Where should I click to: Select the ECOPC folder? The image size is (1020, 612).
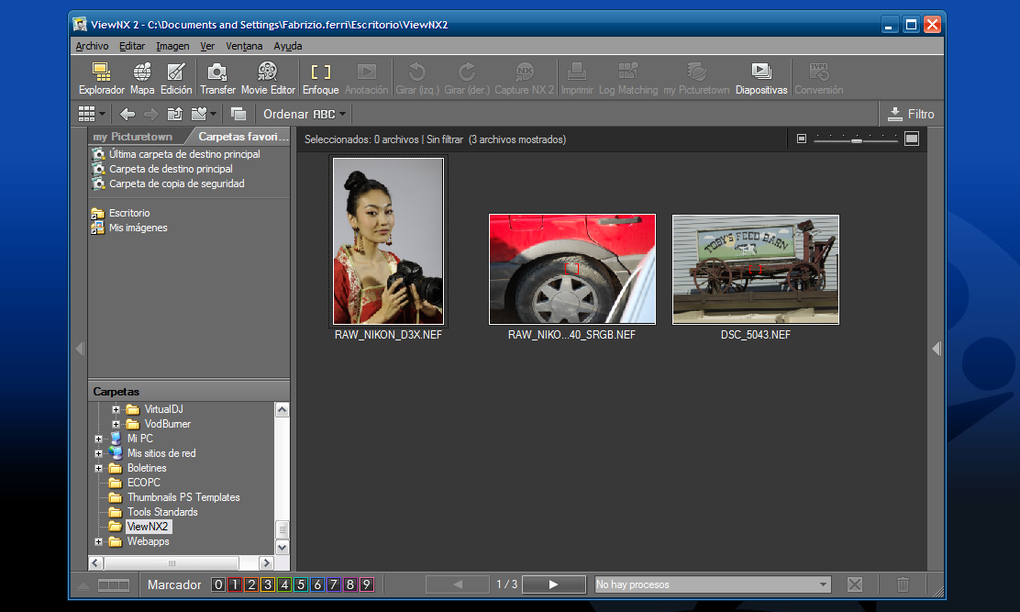point(135,483)
